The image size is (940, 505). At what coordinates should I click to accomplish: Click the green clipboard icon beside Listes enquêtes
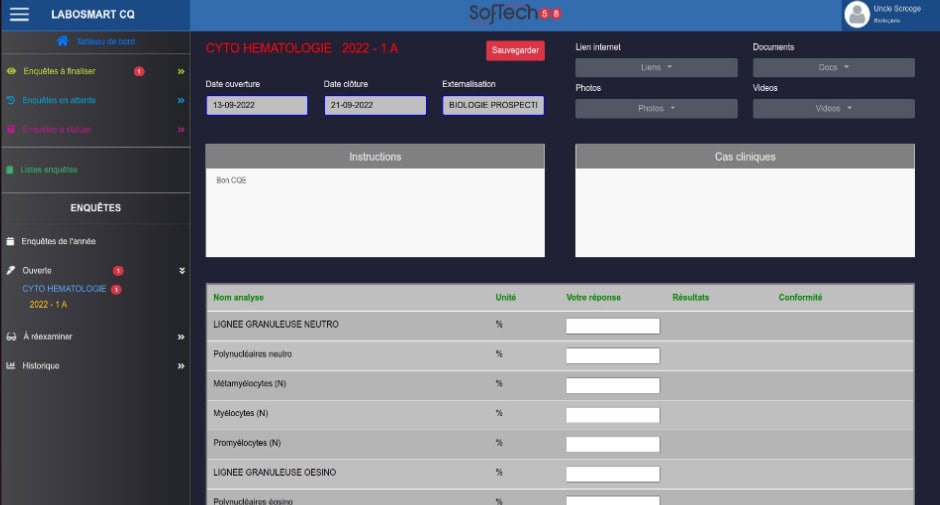click(10, 170)
